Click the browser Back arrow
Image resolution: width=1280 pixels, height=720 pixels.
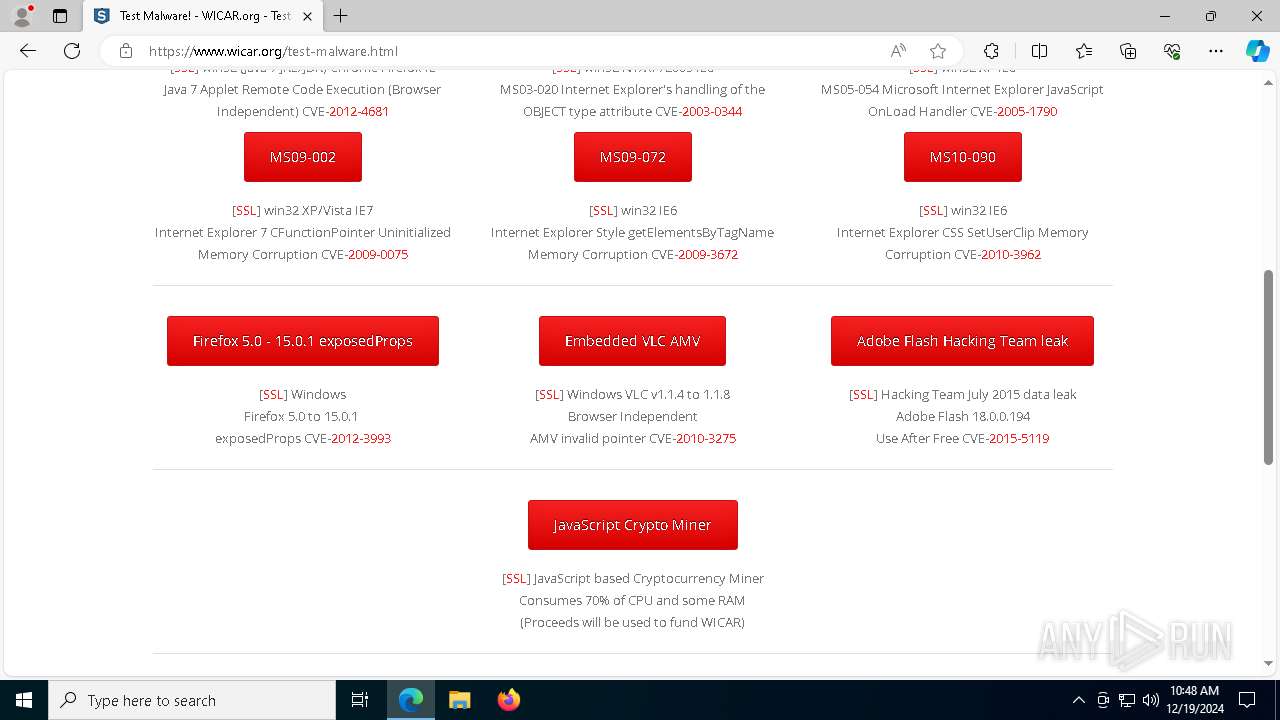(28, 51)
